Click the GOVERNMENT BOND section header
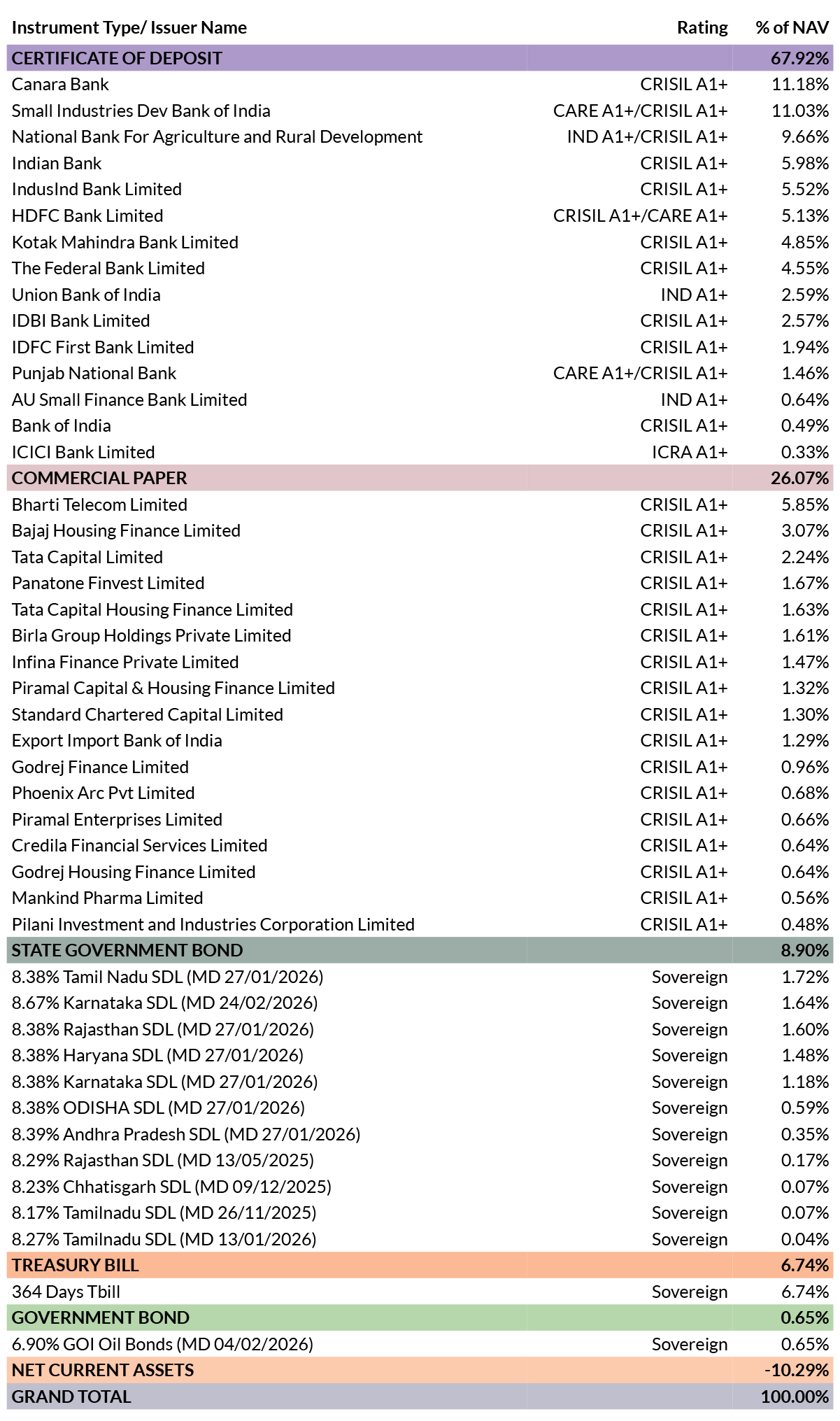The image size is (840, 1421). coord(420,1317)
